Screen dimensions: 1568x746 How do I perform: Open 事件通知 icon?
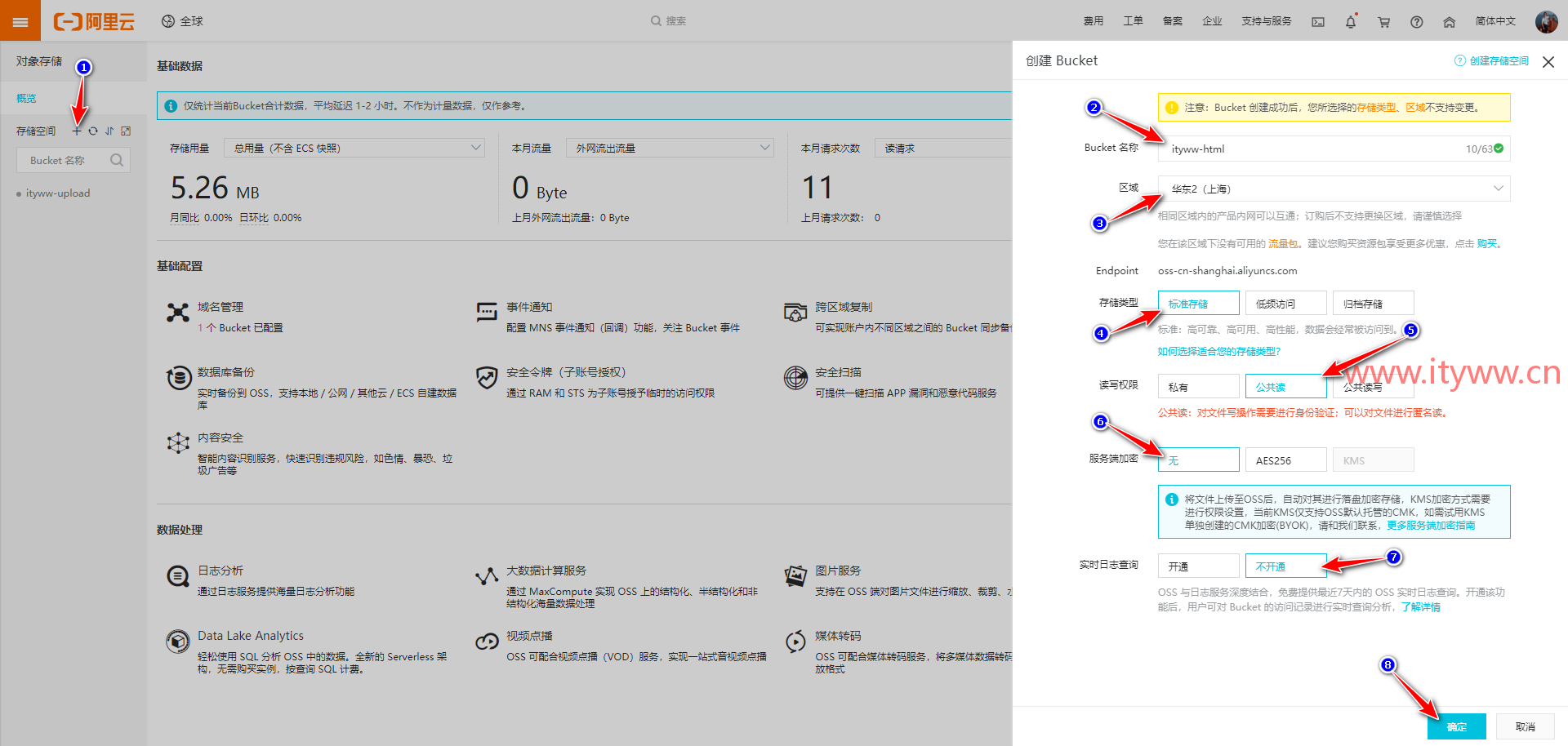click(x=487, y=313)
